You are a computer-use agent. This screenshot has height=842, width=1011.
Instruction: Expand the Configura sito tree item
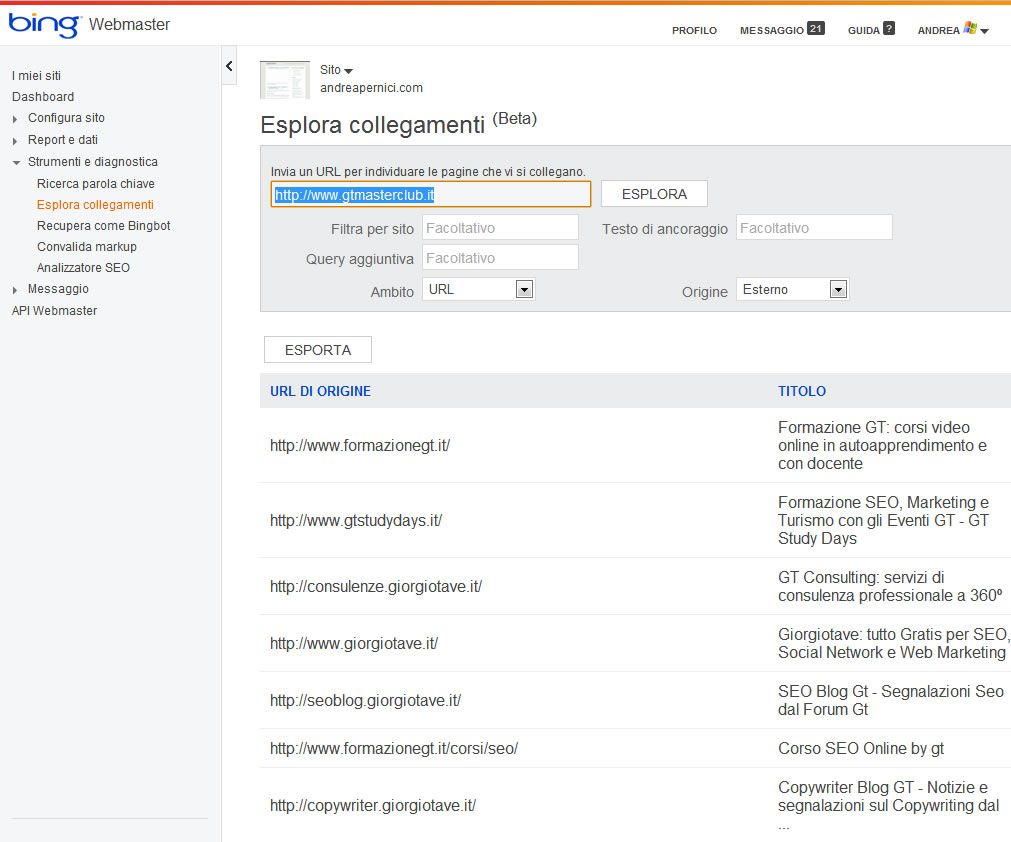pyautogui.click(x=16, y=119)
